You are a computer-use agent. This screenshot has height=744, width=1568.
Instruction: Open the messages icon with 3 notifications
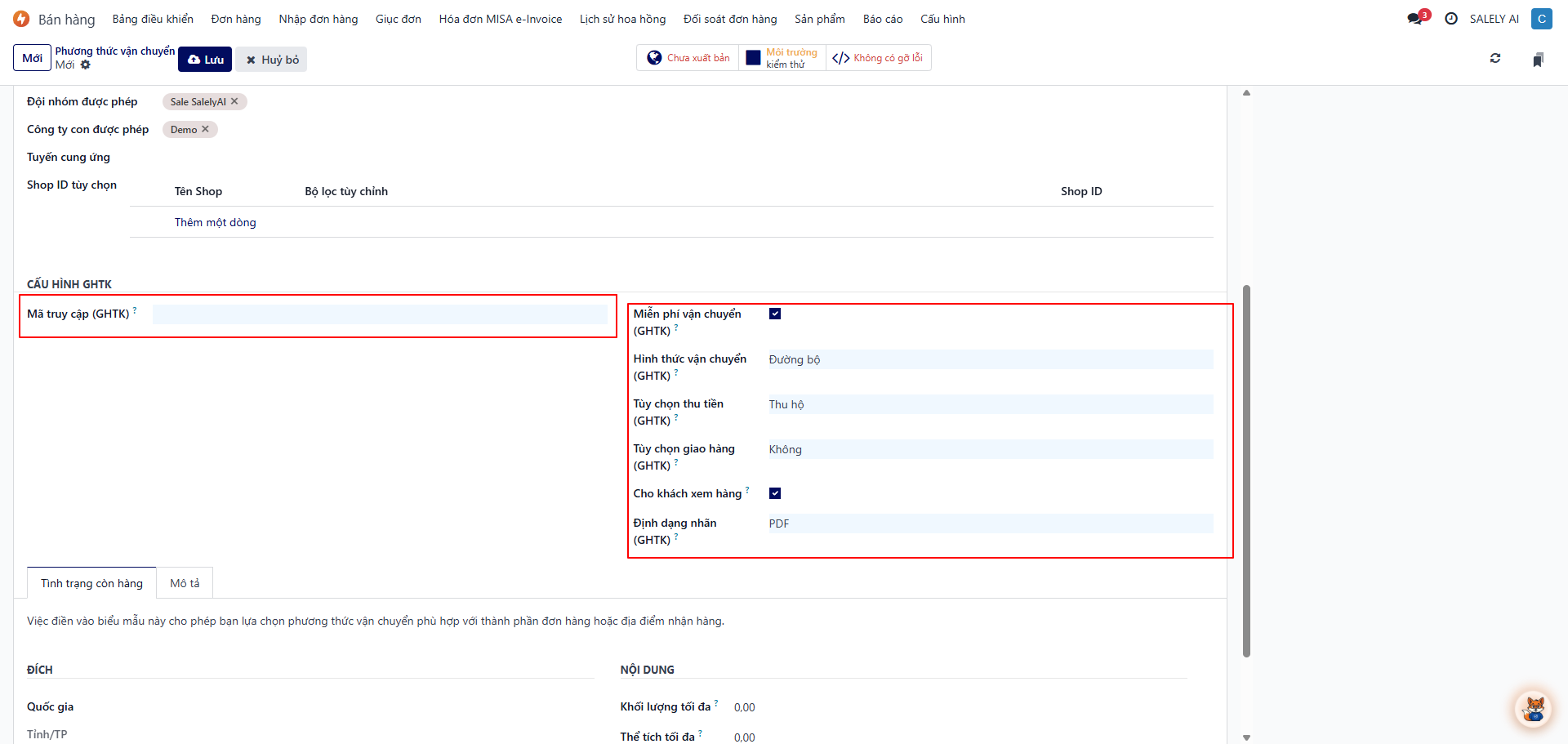pos(1415,19)
